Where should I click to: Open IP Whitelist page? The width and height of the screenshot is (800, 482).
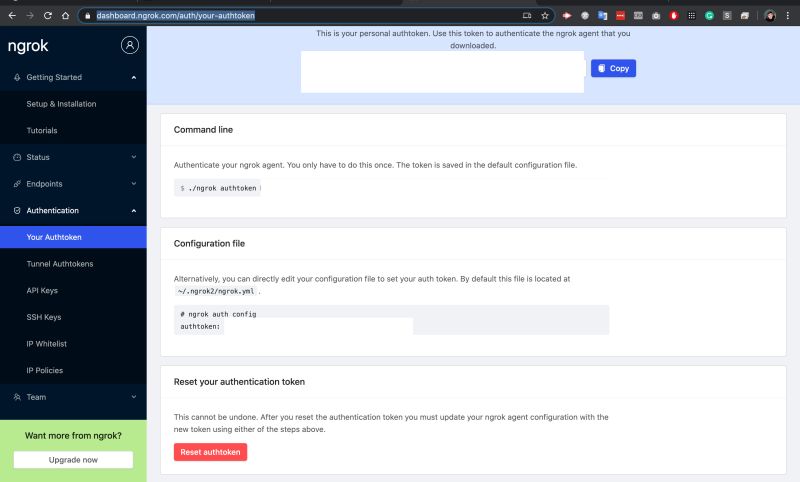46,344
